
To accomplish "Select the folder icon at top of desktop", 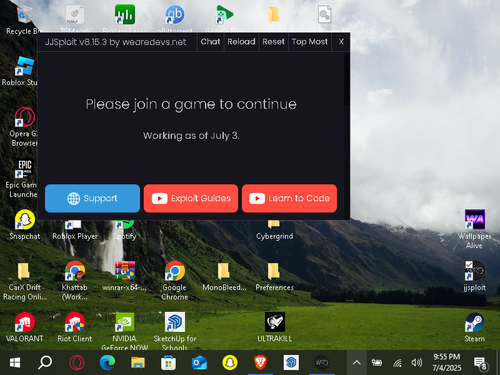I will [x=274, y=15].
